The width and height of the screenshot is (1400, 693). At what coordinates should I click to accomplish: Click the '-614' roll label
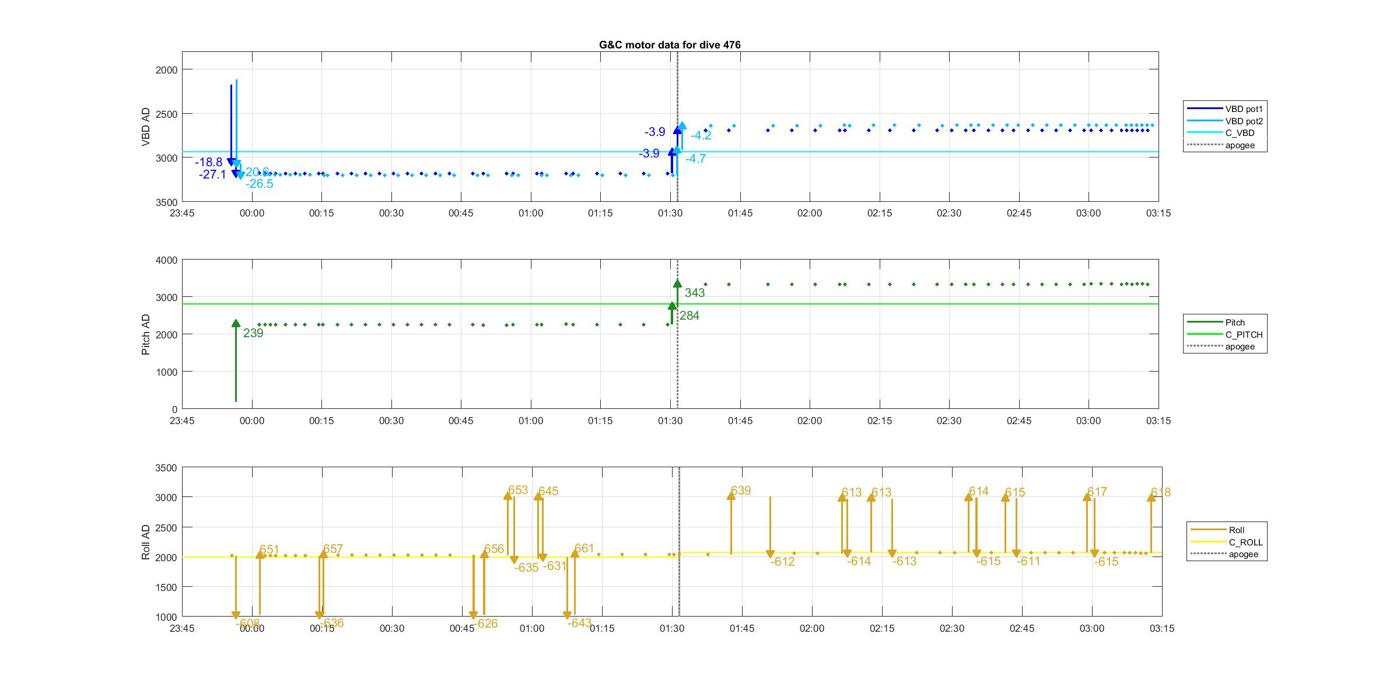click(859, 562)
